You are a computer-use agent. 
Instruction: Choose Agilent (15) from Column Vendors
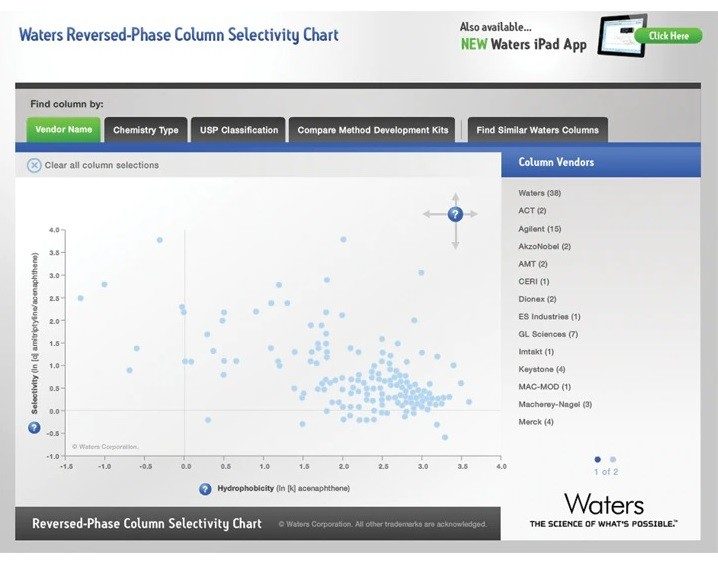coord(540,228)
